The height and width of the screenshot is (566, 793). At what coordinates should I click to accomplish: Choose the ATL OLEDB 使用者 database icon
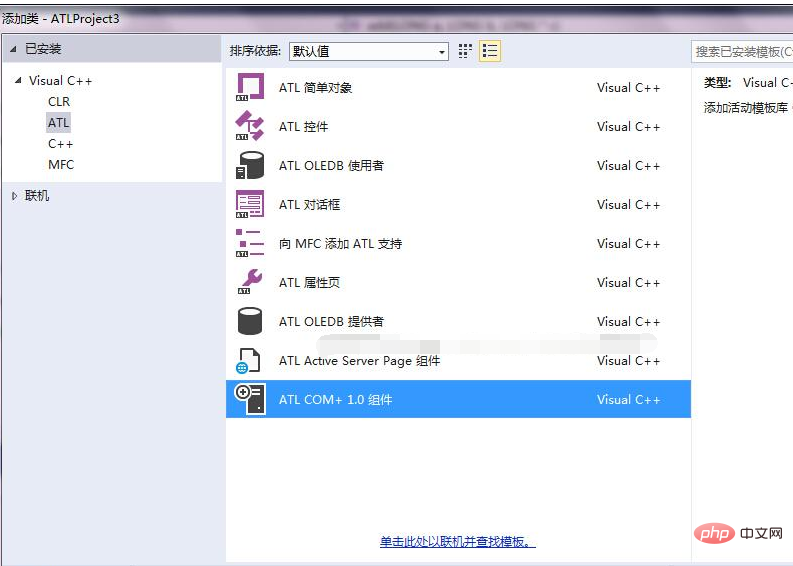[x=250, y=165]
